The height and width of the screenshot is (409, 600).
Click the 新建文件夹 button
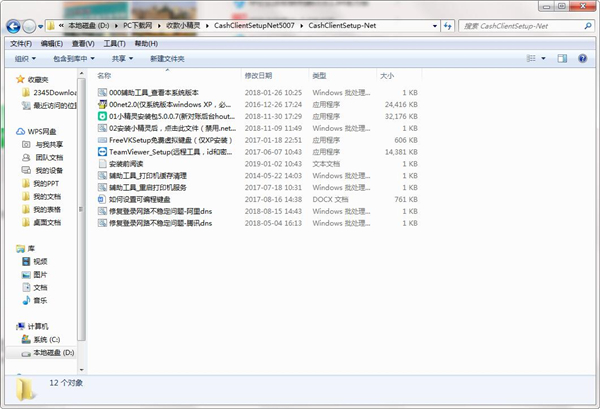(167, 59)
